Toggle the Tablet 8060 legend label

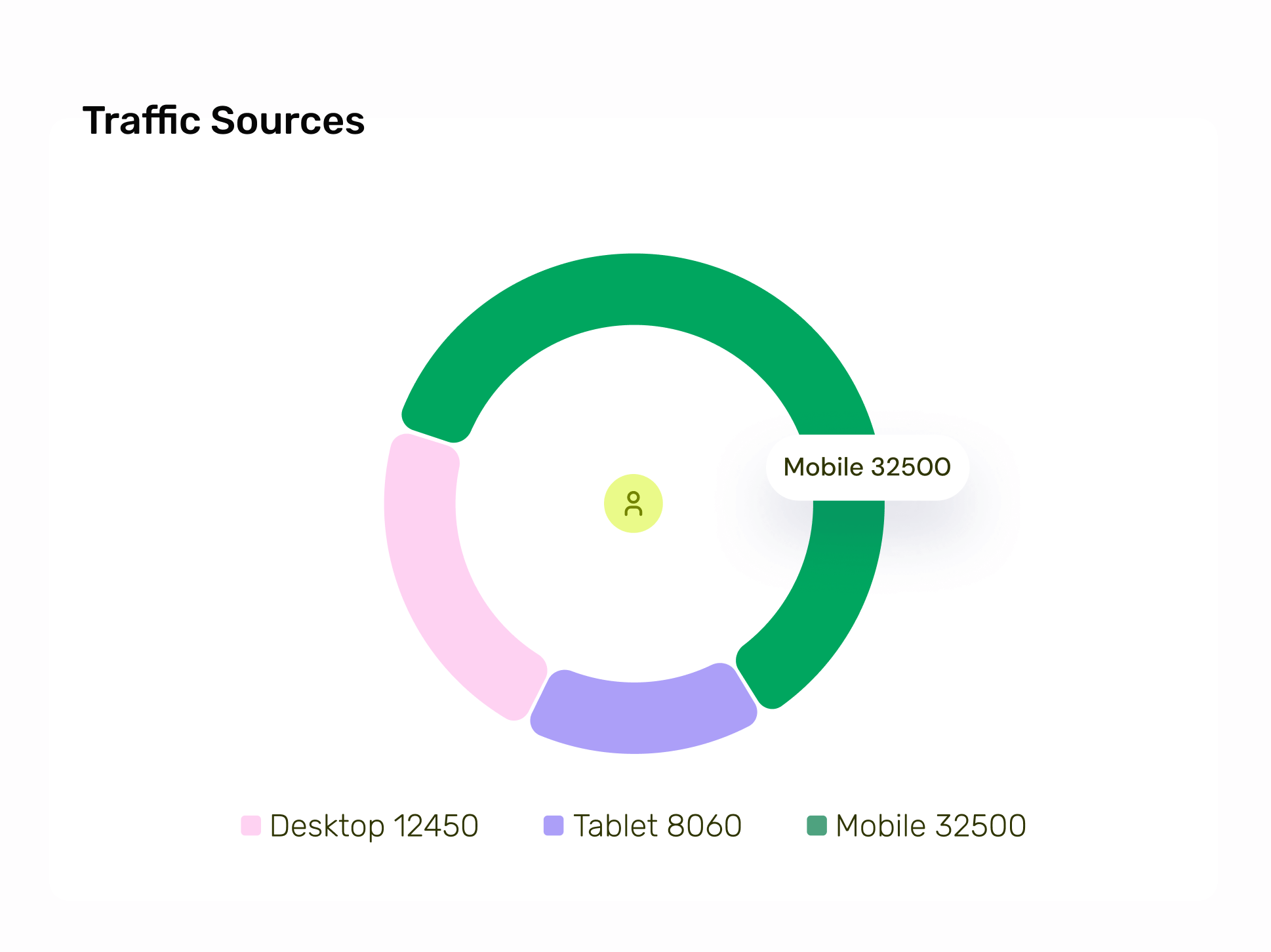pos(657,825)
